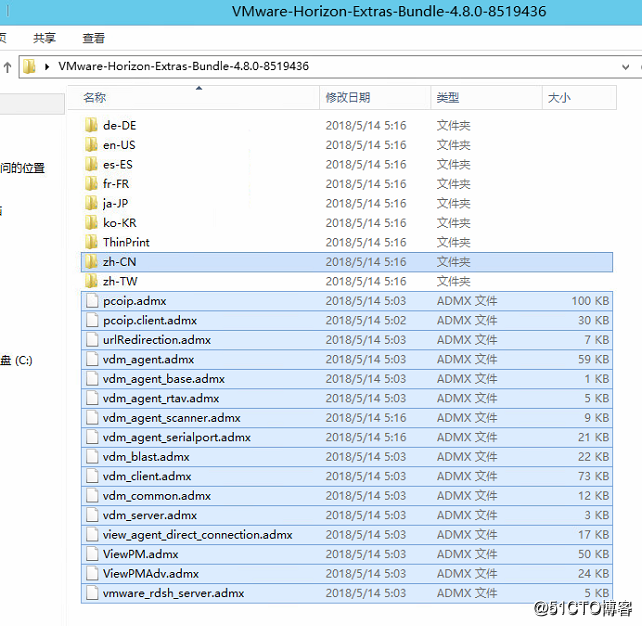
Task: Click the 文件夹 type of the en-US row
Action: (454, 145)
